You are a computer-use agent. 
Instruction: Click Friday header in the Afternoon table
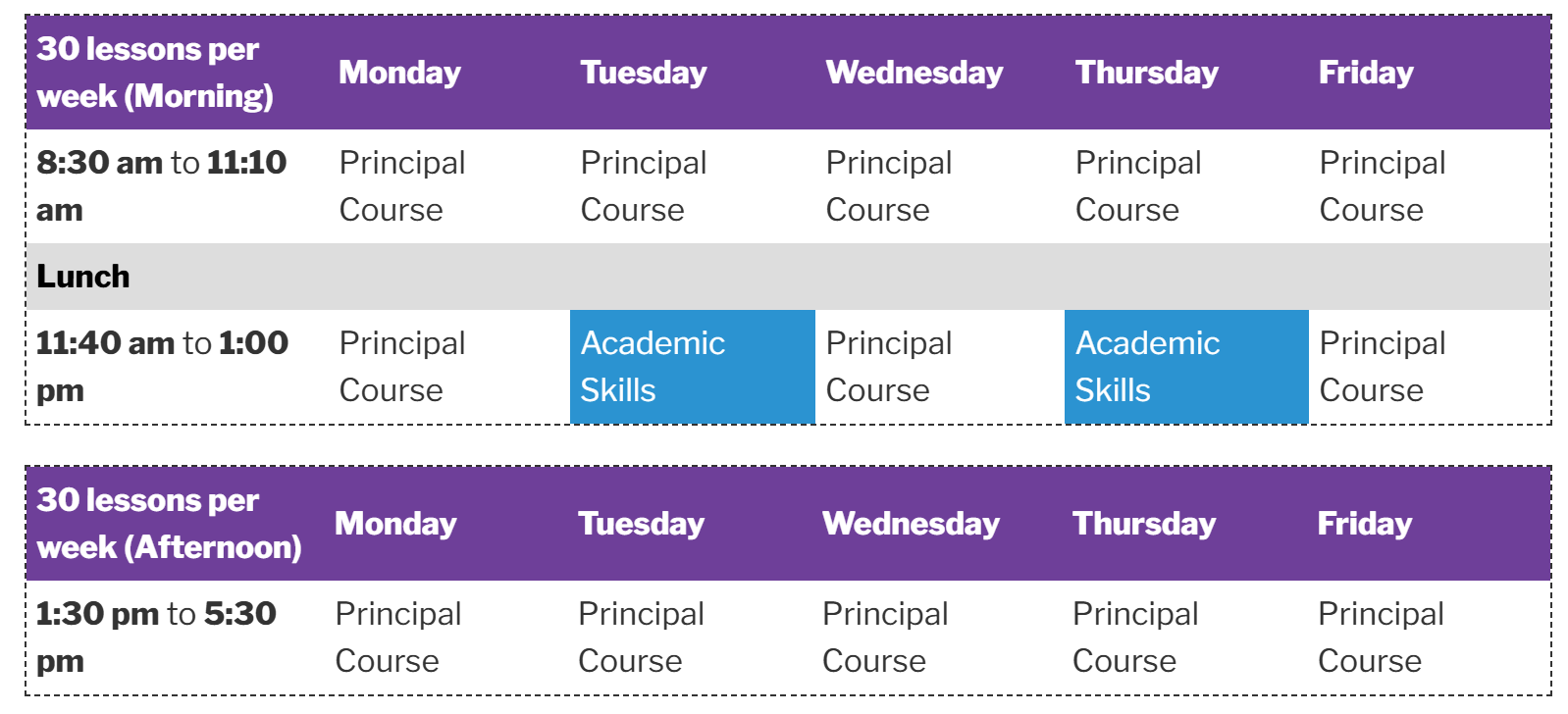coord(1364,524)
